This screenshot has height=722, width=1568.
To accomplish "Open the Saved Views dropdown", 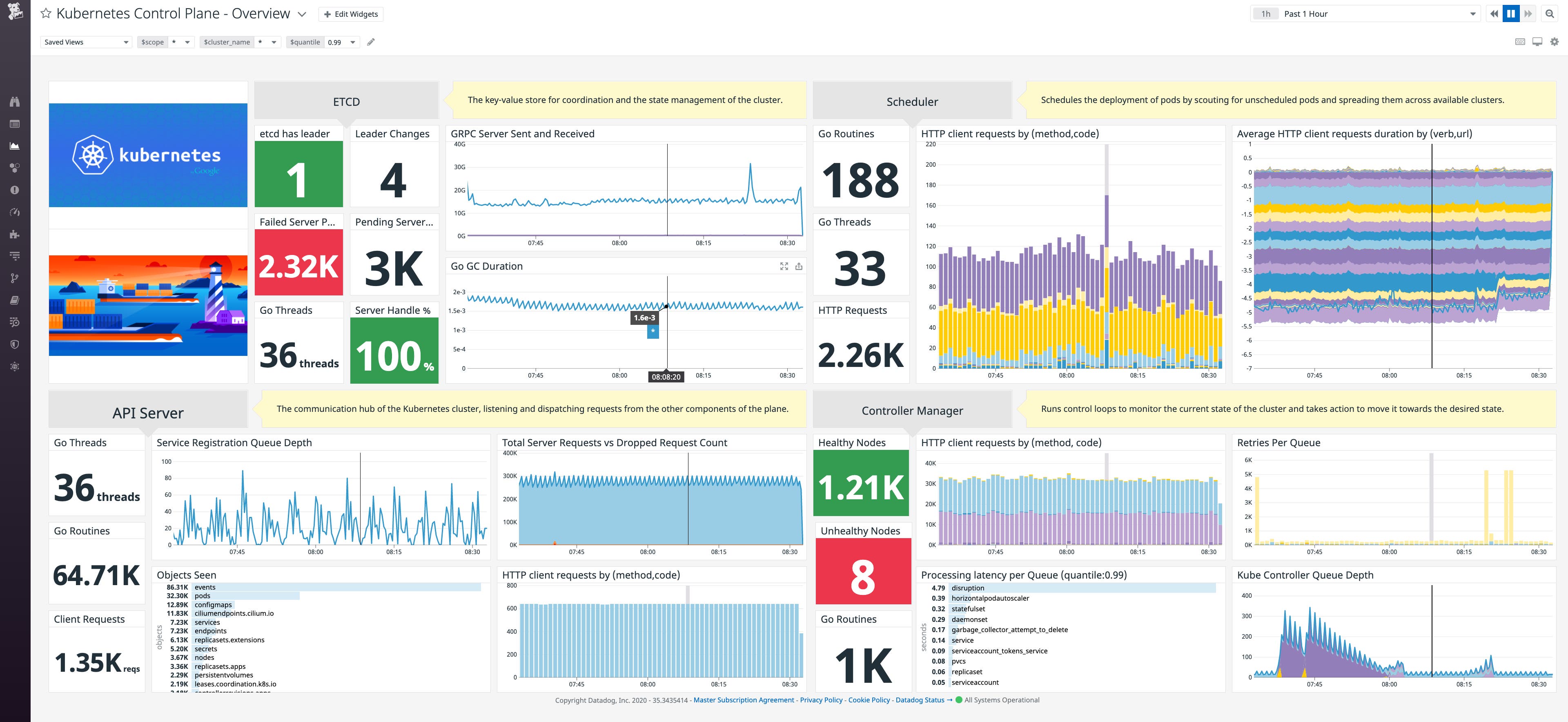I will pos(85,42).
